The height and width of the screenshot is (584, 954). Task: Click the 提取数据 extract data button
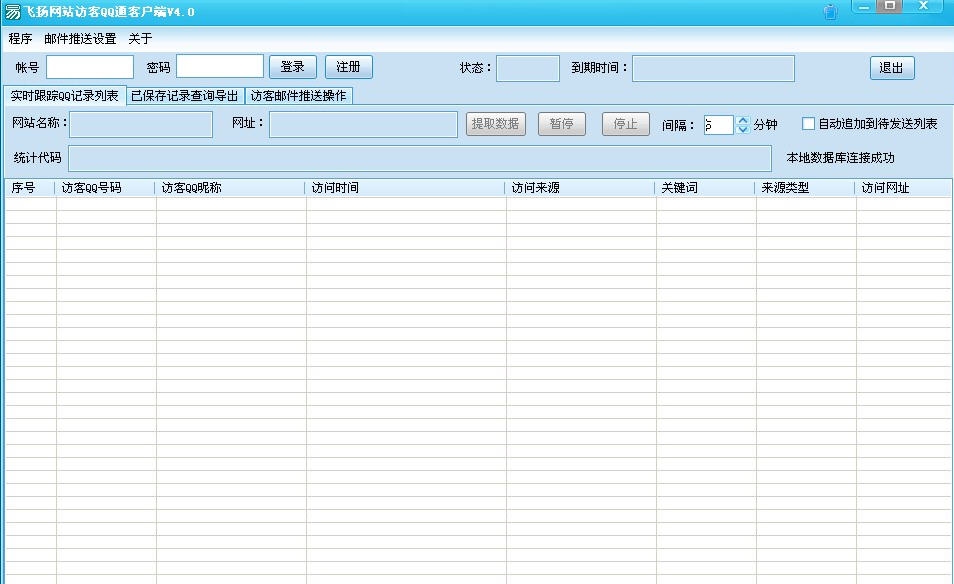[498, 124]
